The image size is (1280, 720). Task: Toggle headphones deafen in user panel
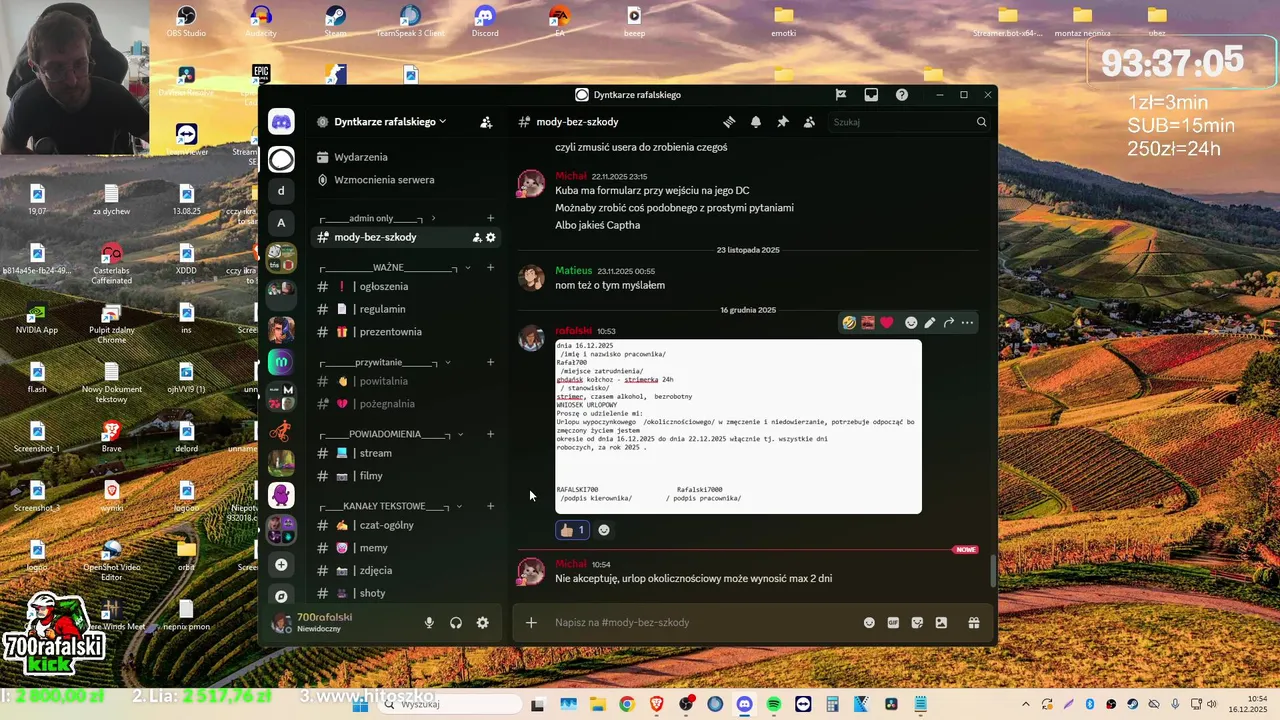[456, 623]
